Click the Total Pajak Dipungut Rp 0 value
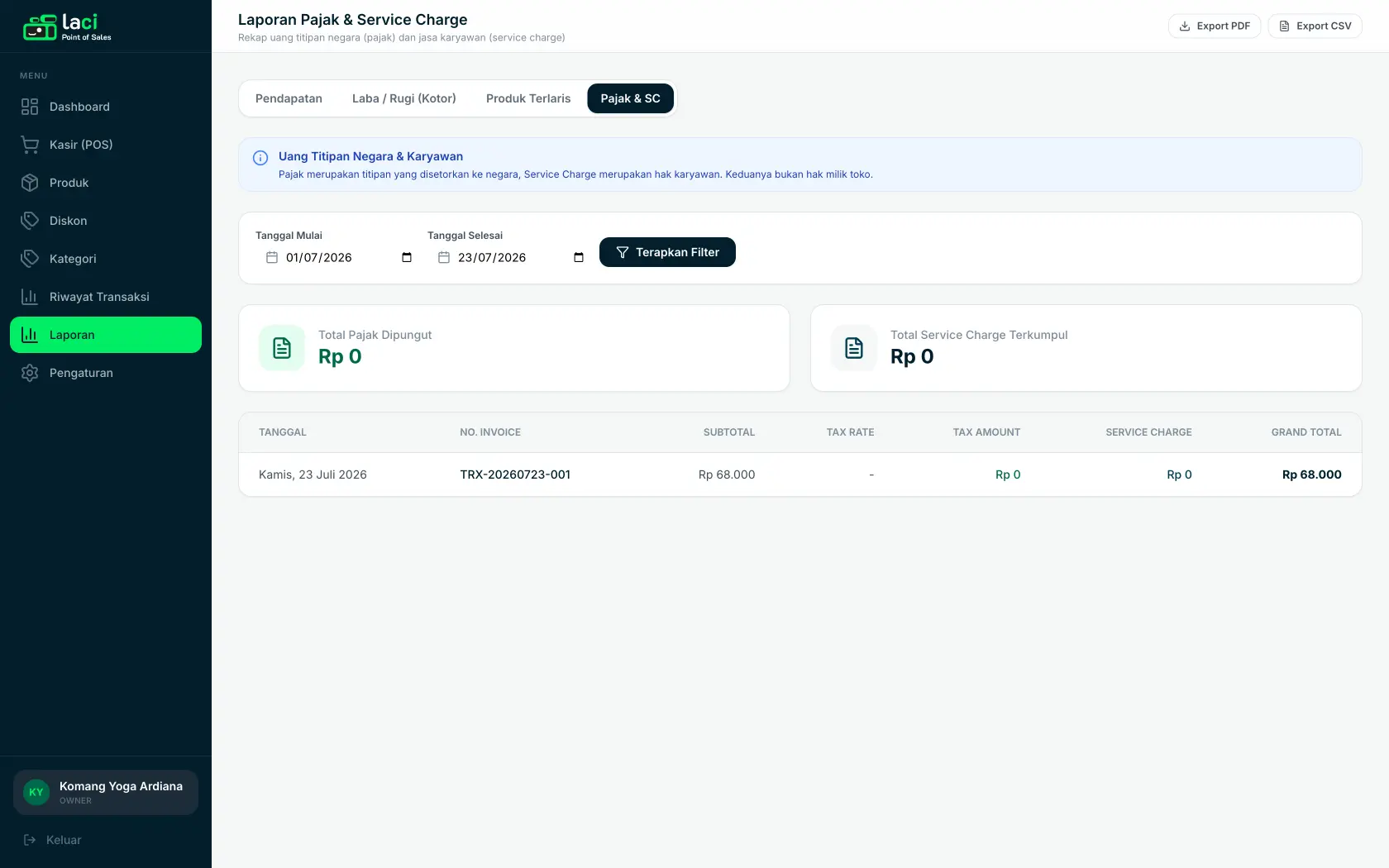Viewport: 1389px width, 868px height. [340, 356]
